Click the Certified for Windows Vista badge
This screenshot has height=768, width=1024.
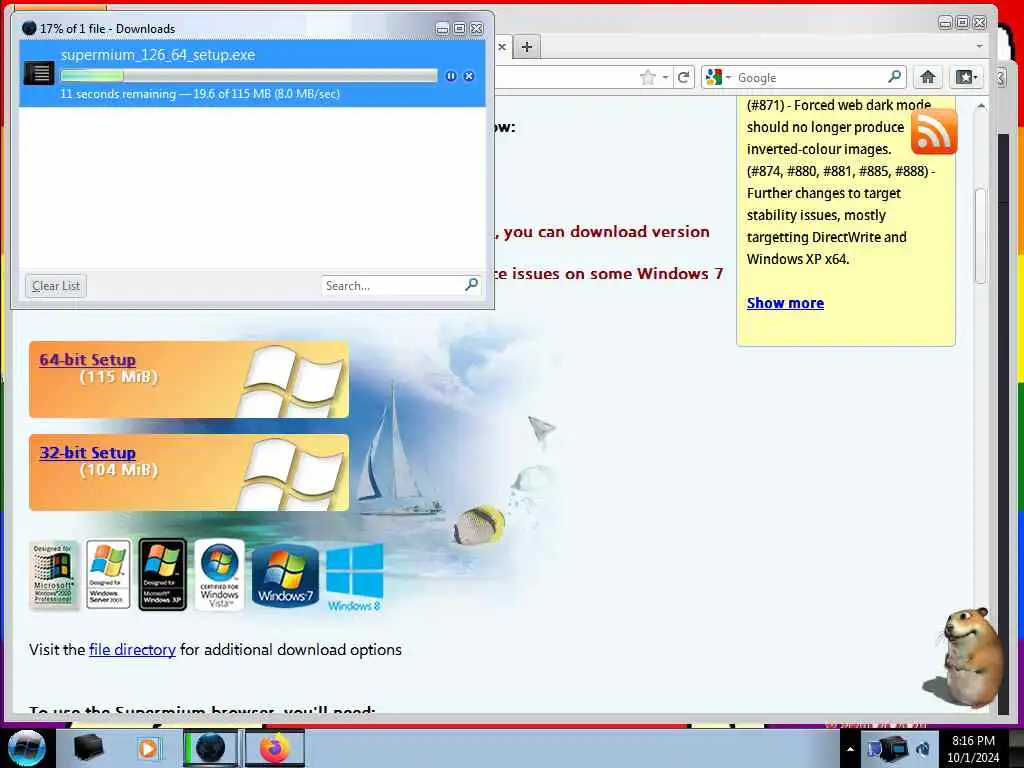(219, 575)
